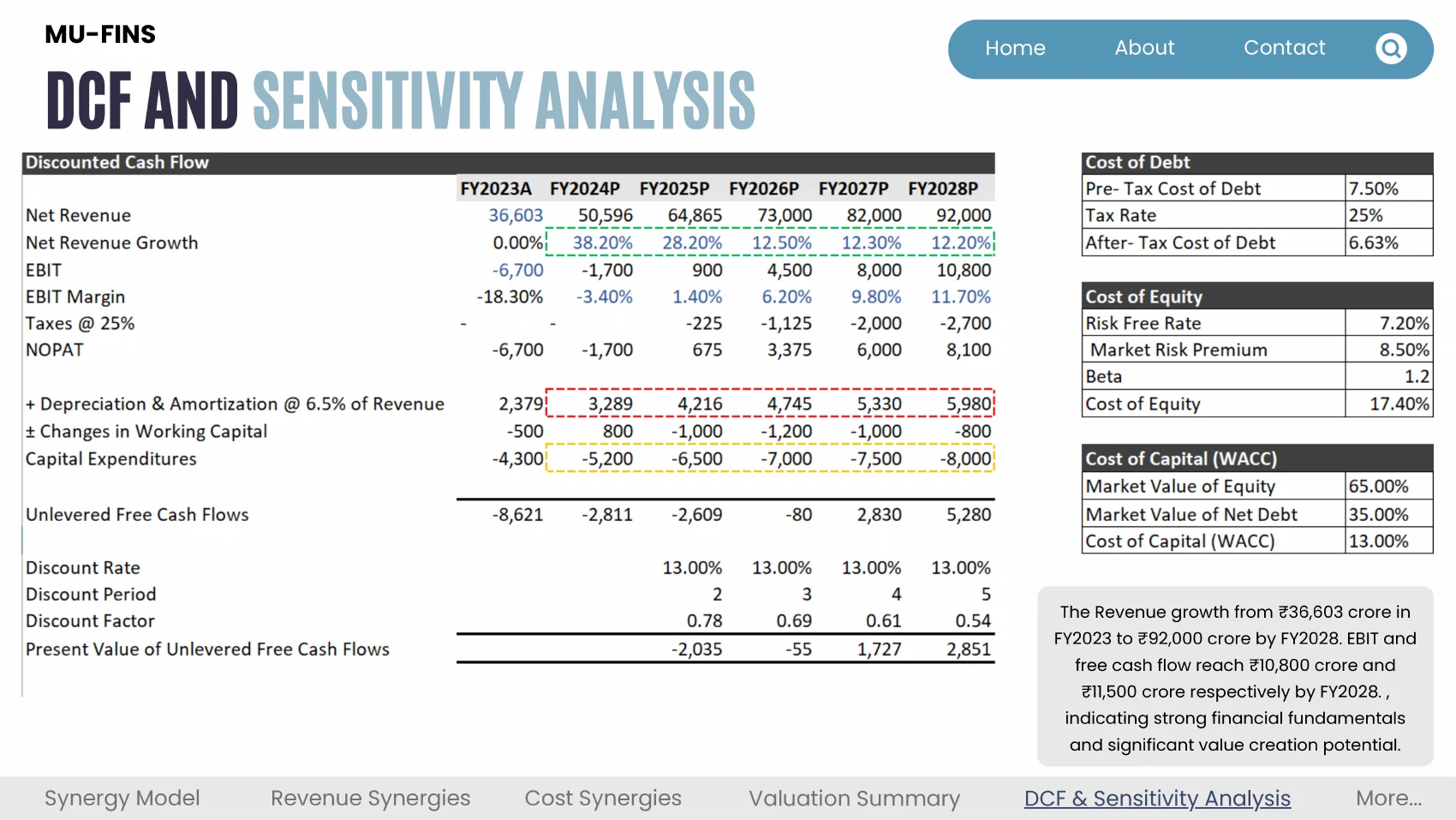Click the DCF & Sensitivity Analysis link
Image resolution: width=1456 pixels, height=820 pixels.
pos(1157,798)
